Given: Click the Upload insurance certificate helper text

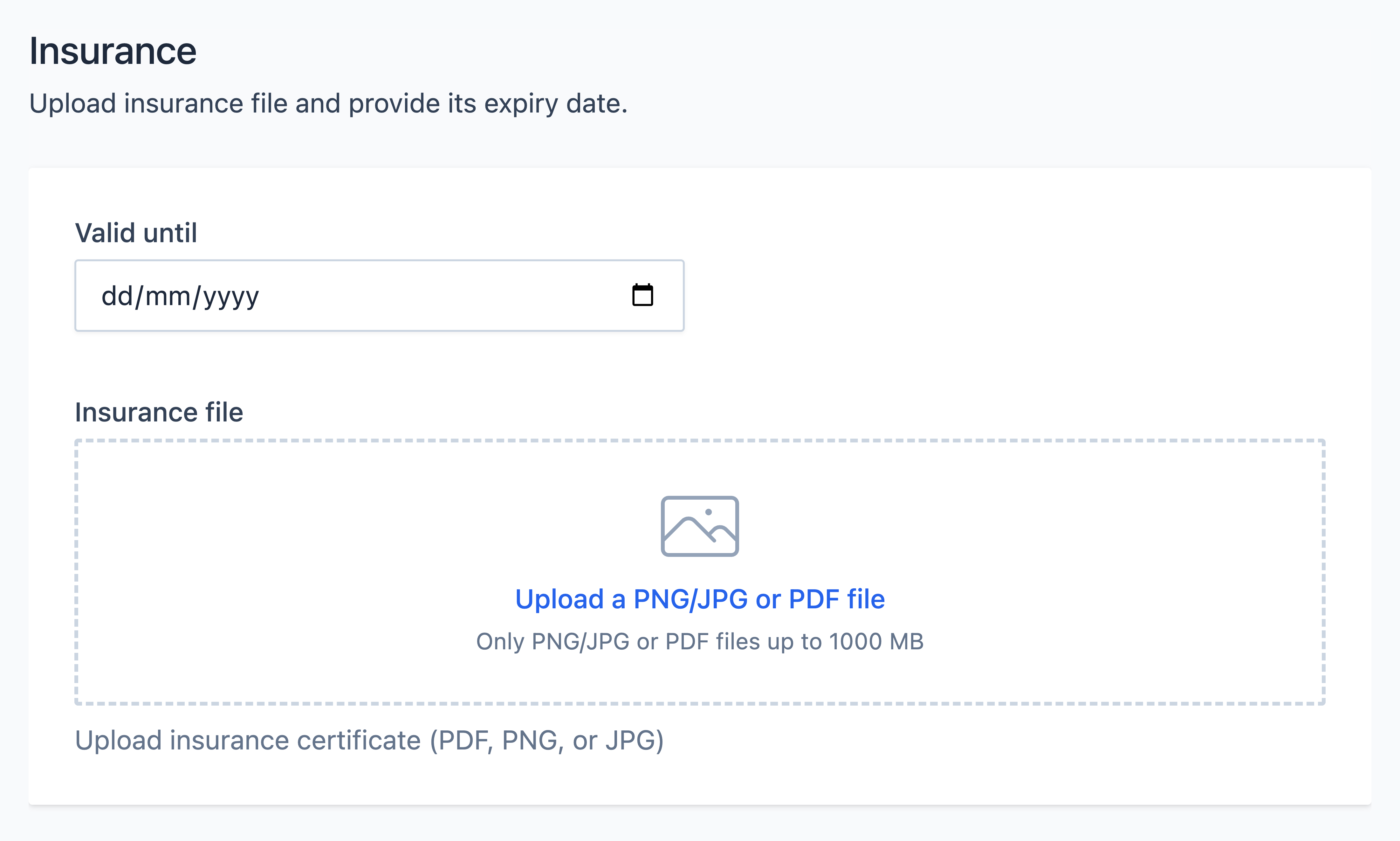Looking at the screenshot, I should pos(369,740).
